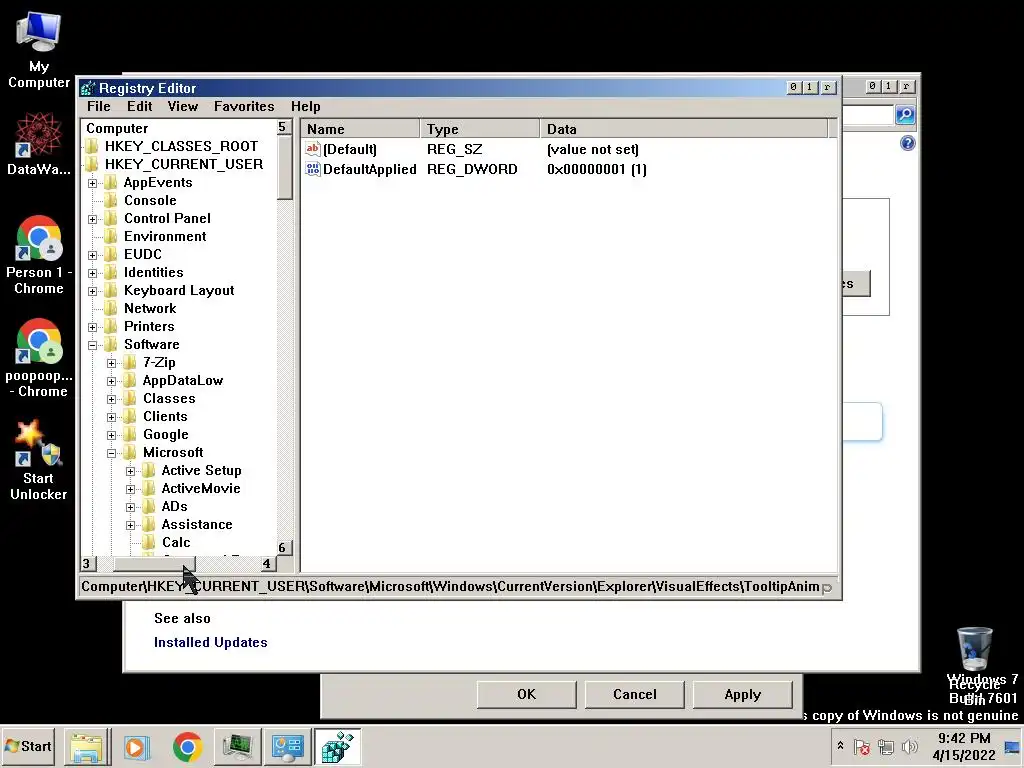Select the Assistance key
Viewport: 1024px width, 768px height.
pyautogui.click(x=197, y=524)
